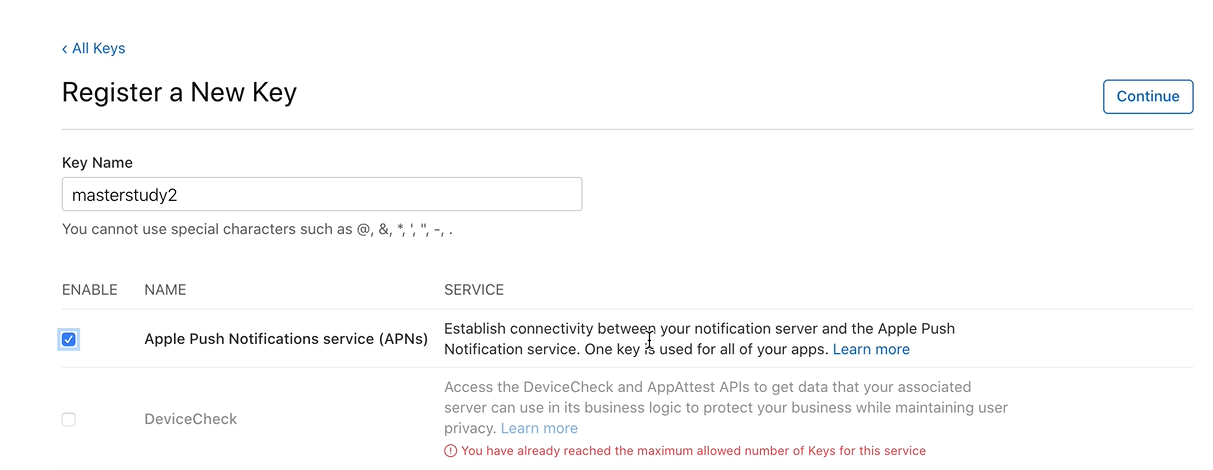The image size is (1213, 470).
Task: Open Learn more link for APNs
Action: (x=871, y=350)
